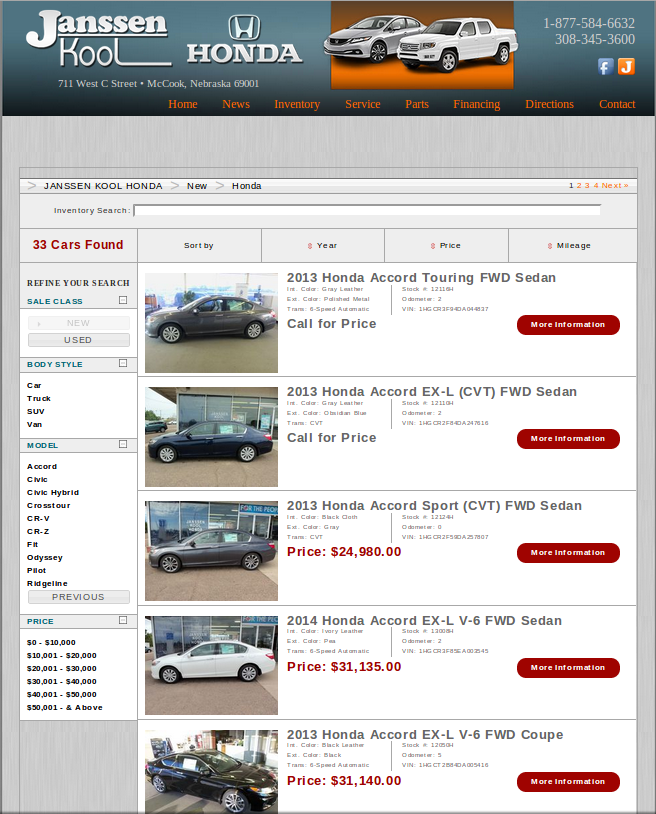Viewport: 656px width, 814px height.
Task: Filter by $20,001 - $30,000 price range
Action: pos(62,668)
